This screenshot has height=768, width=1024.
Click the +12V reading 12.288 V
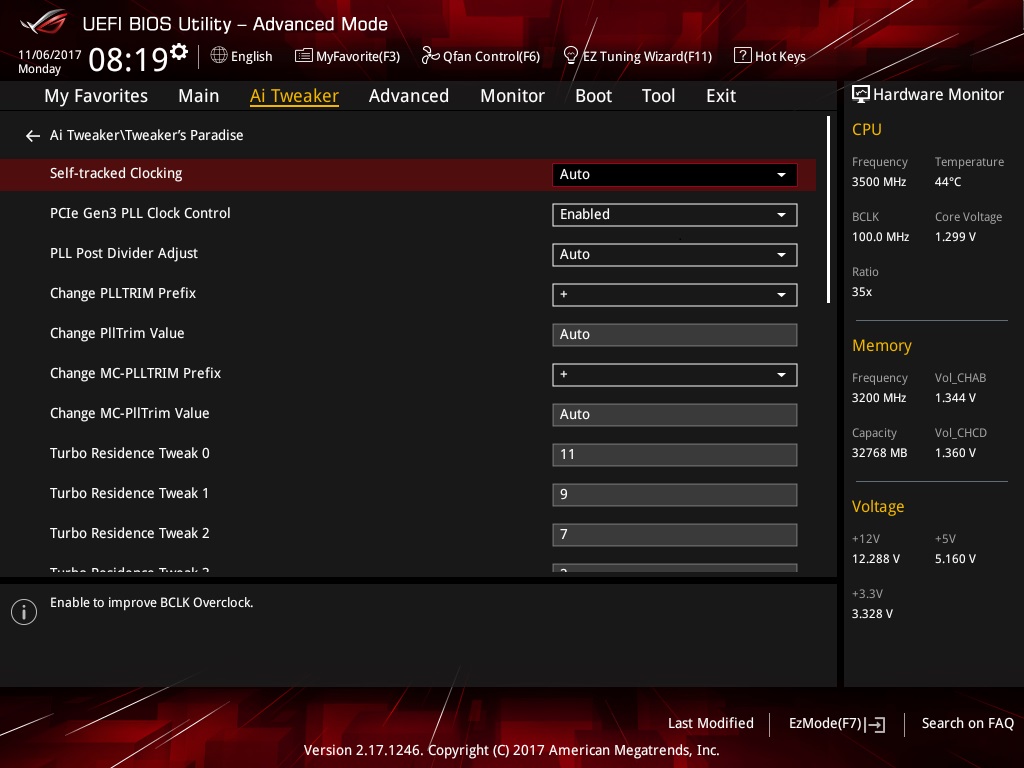tap(876, 559)
